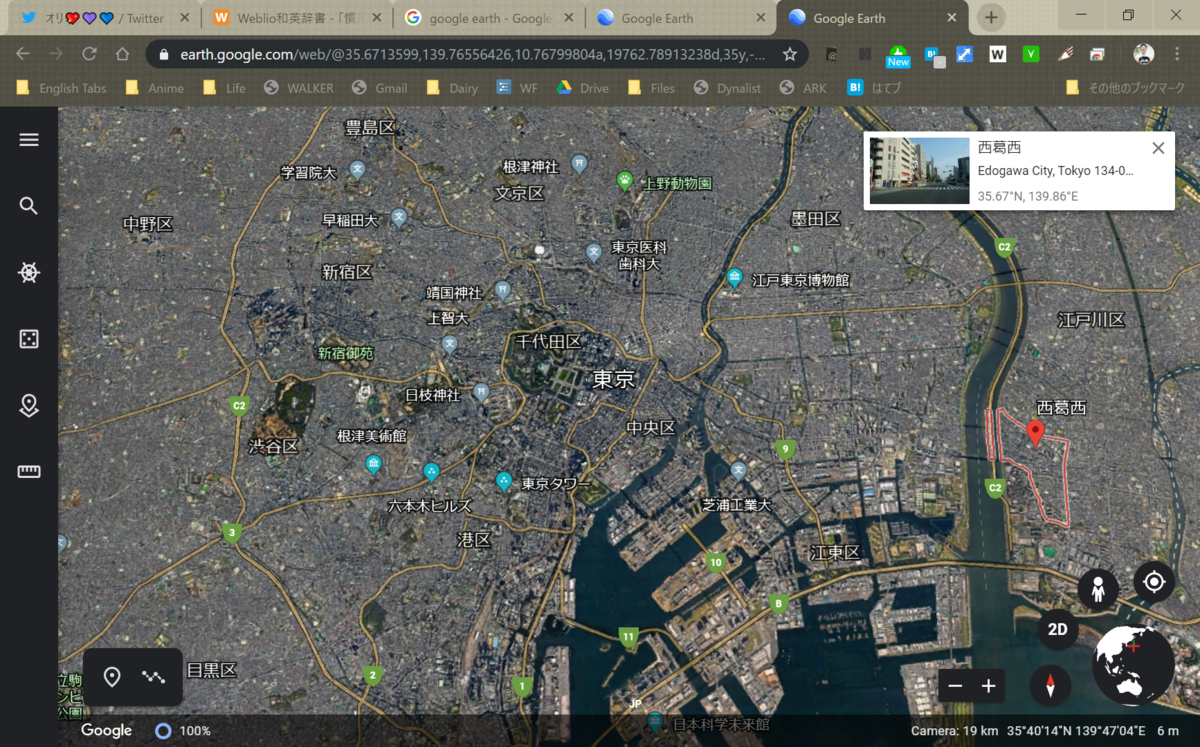Open the 西葛西 Street View thumbnail
The height and width of the screenshot is (747, 1200).
click(x=919, y=171)
